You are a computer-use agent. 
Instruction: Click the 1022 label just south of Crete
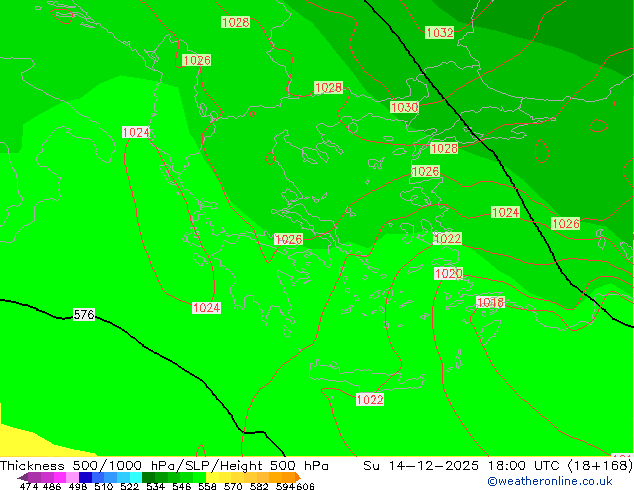[370, 399]
